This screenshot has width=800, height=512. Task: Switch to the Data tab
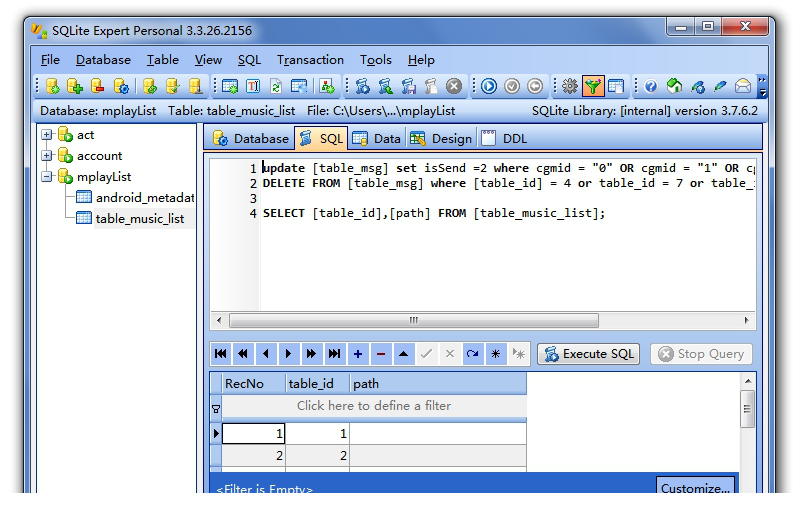(x=377, y=139)
